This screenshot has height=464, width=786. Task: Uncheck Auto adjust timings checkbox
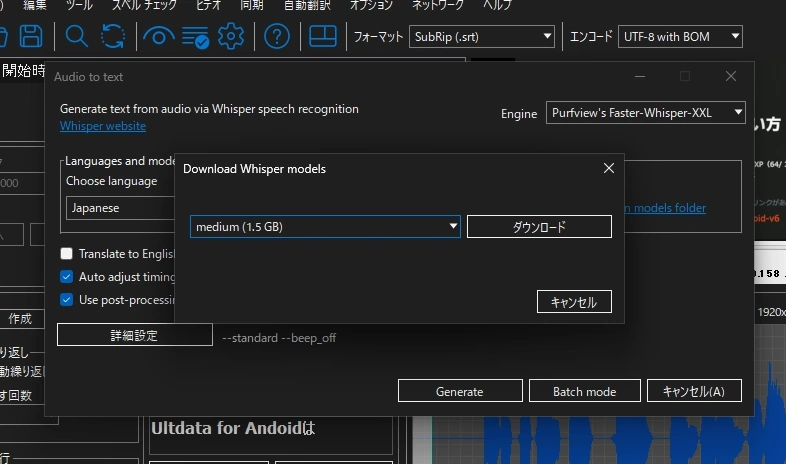pos(66,277)
